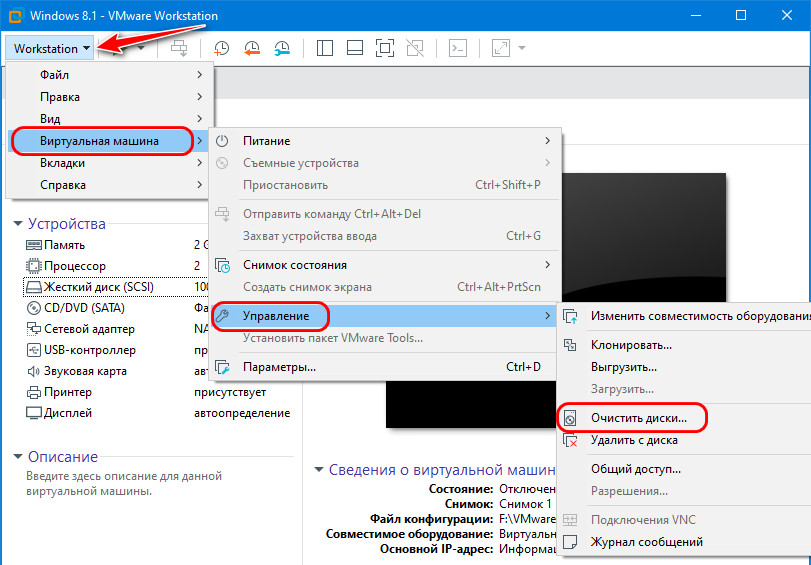Select the Память device row
The width and height of the screenshot is (811, 565).
(116, 245)
